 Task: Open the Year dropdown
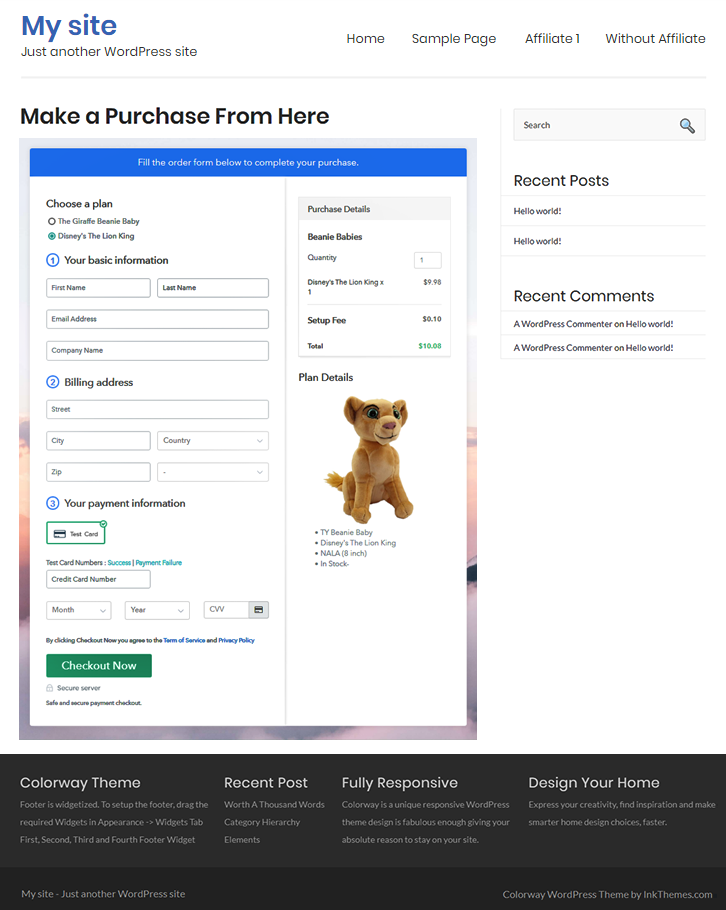coord(157,610)
